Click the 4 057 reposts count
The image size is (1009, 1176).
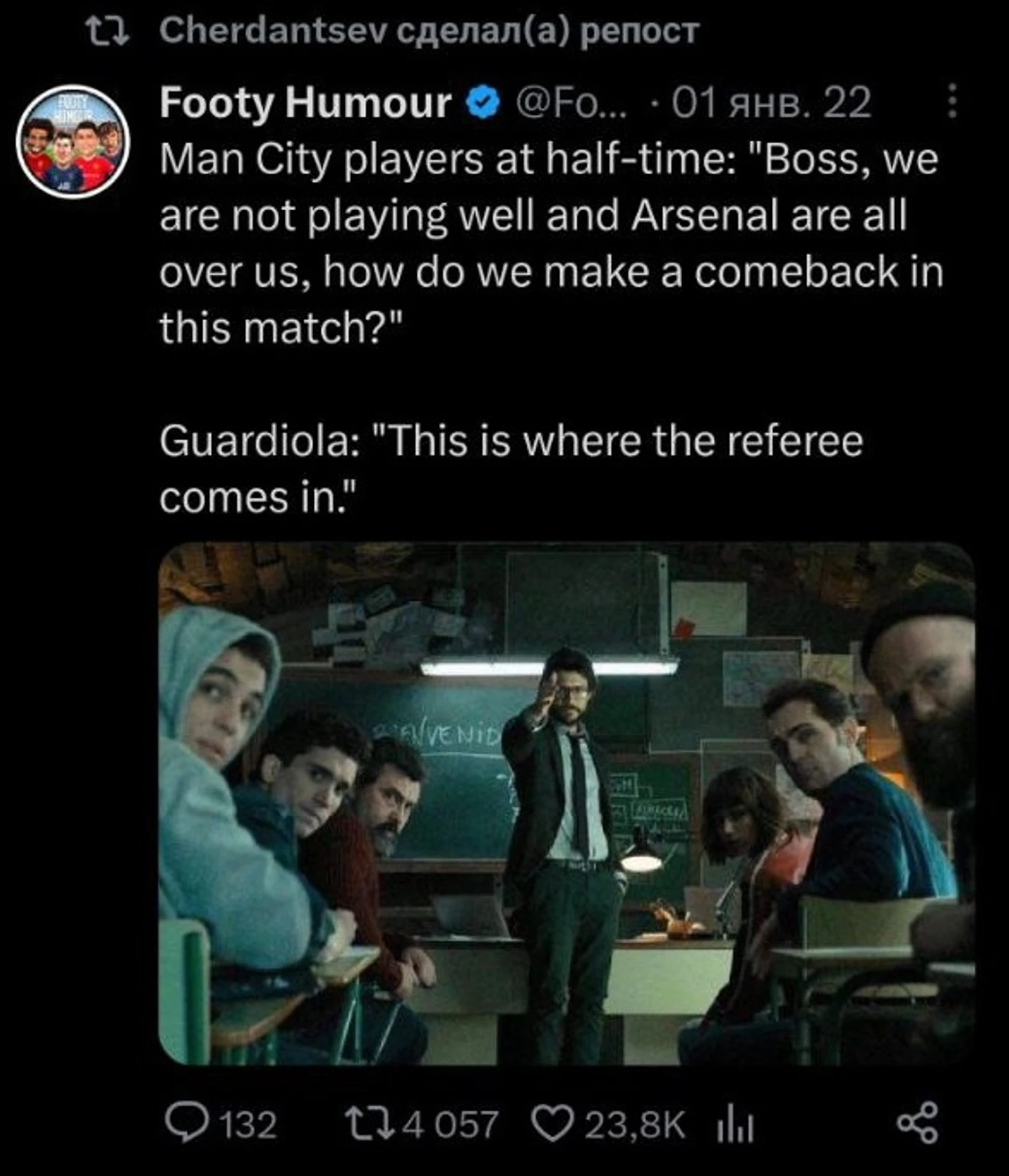[x=451, y=1125]
